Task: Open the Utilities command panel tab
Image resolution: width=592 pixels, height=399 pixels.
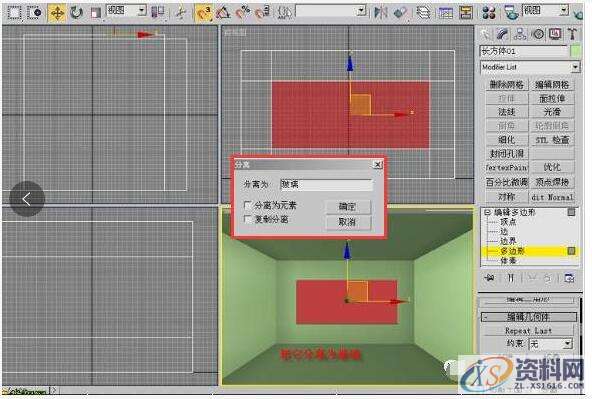Action: point(572,34)
